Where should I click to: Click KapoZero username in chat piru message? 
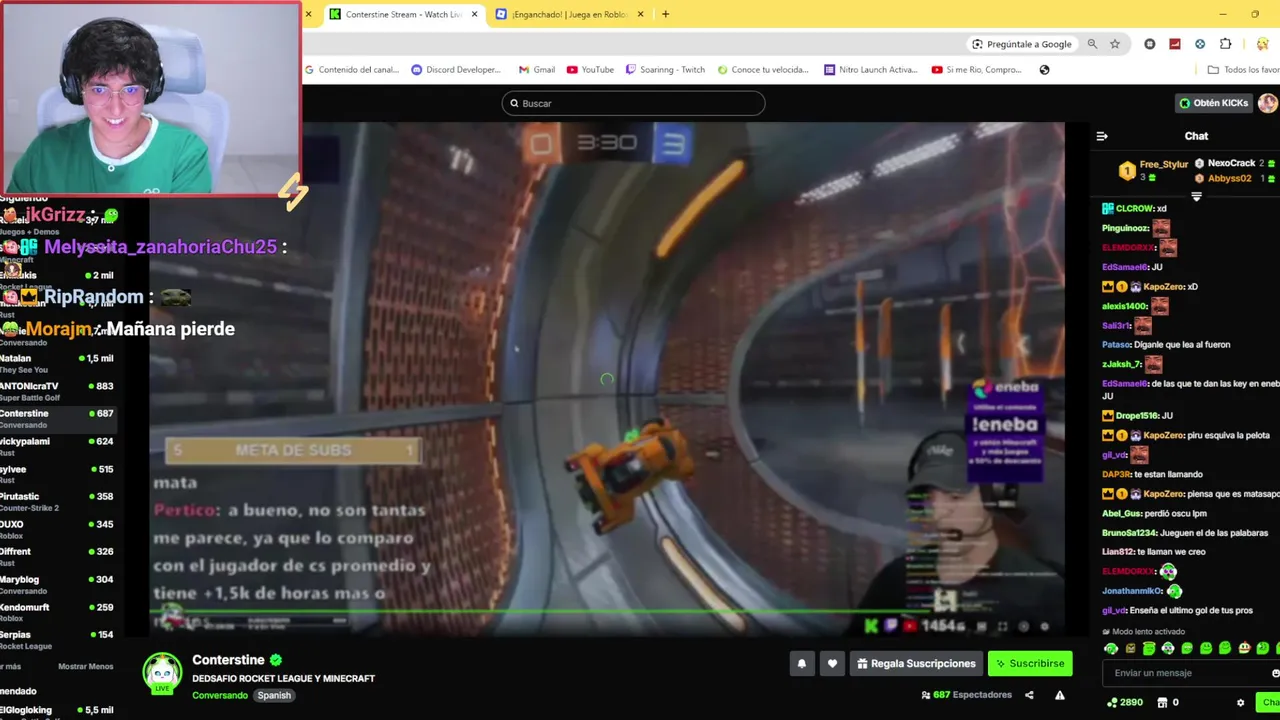click(1163, 435)
